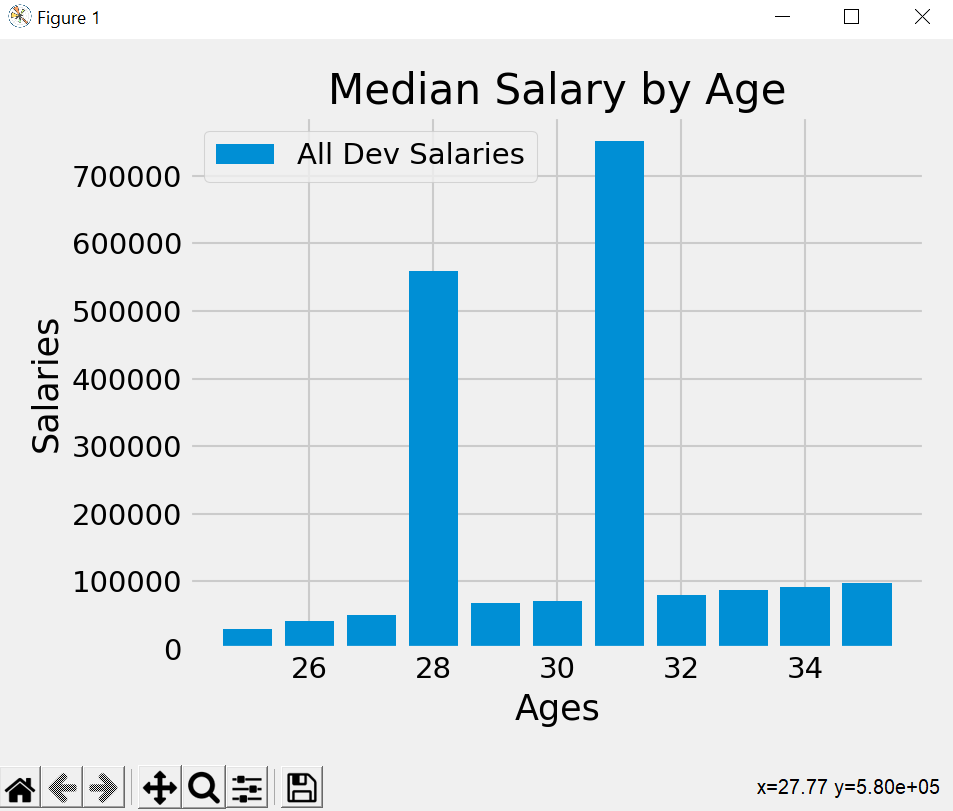Click the Save figure floppy disk icon
Image resolution: width=953 pixels, height=811 pixels.
point(300,787)
